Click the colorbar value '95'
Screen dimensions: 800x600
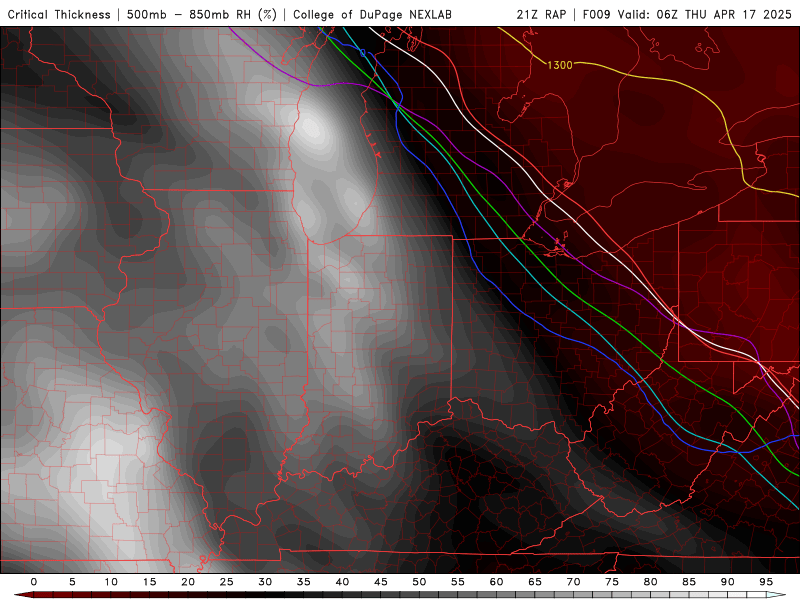[766, 582]
